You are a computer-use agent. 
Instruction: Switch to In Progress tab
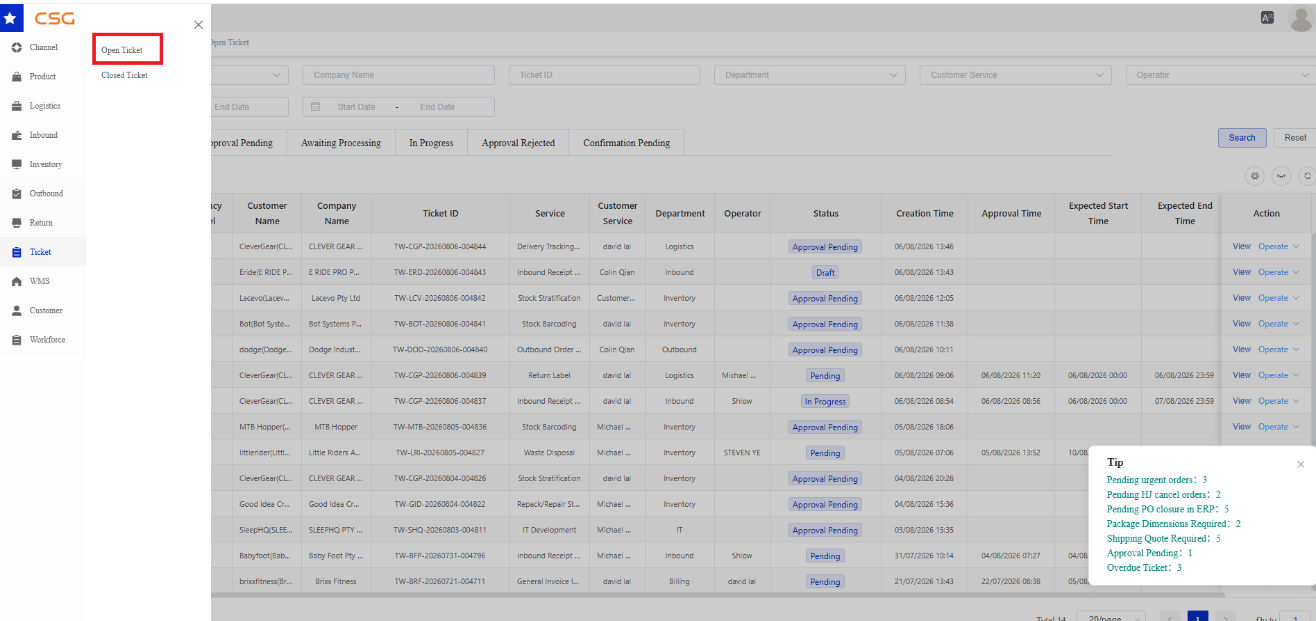431,143
